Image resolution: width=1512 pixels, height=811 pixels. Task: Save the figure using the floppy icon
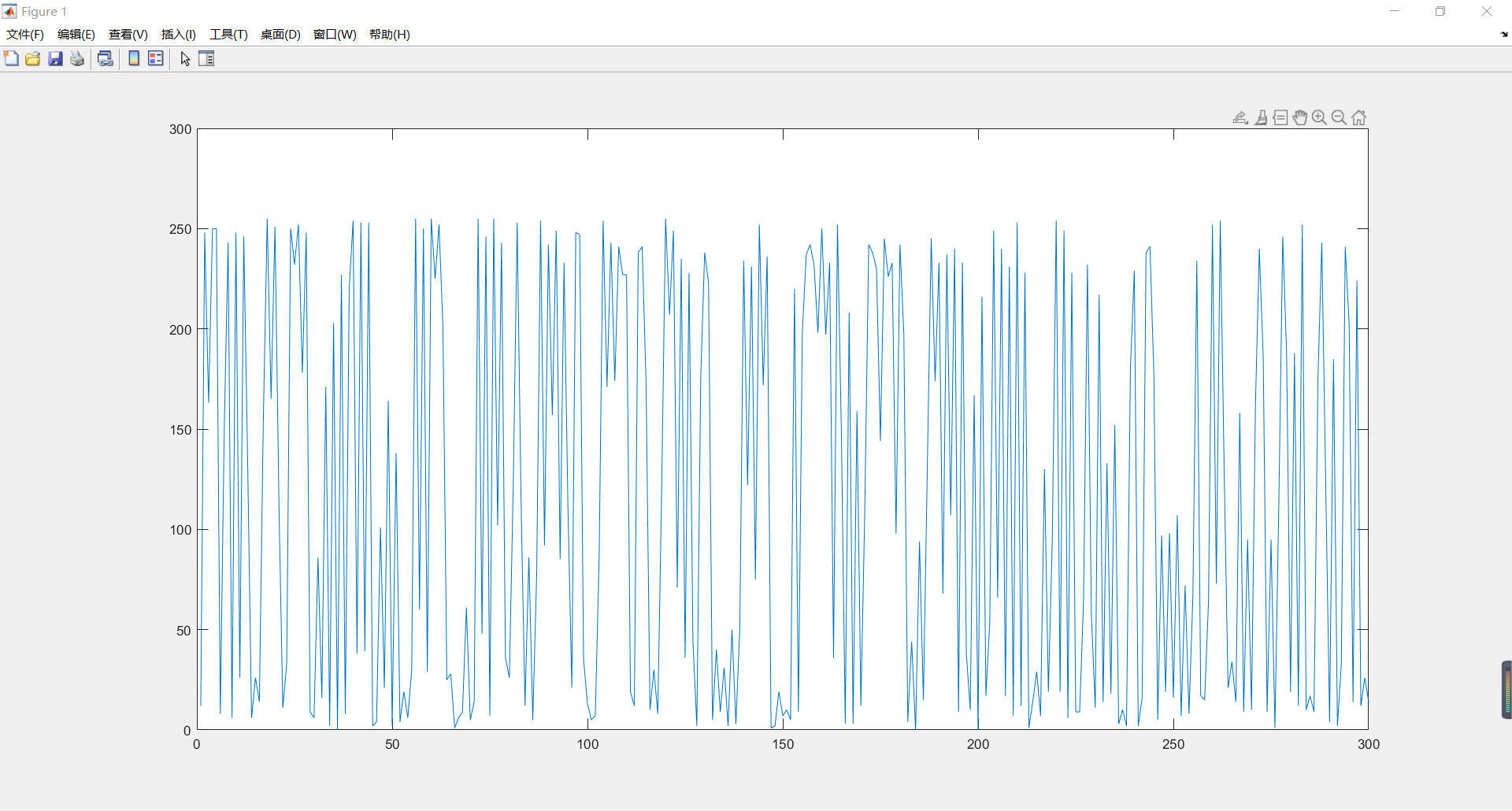click(x=55, y=59)
